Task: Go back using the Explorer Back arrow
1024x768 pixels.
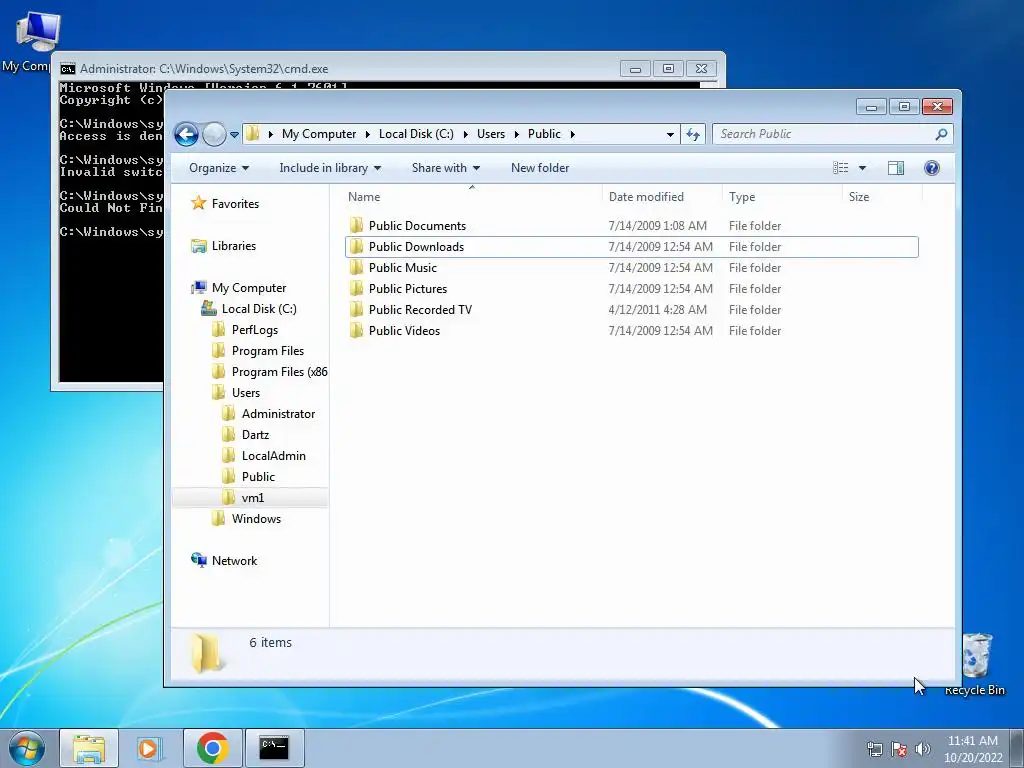Action: (x=186, y=135)
